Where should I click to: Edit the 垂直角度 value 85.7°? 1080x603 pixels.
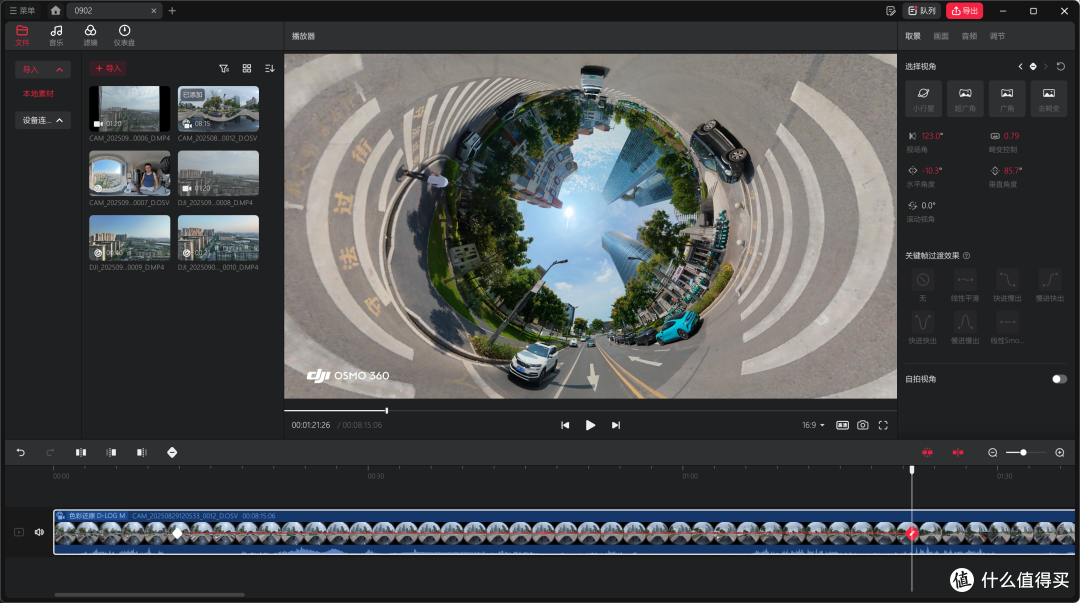pyautogui.click(x=1012, y=171)
